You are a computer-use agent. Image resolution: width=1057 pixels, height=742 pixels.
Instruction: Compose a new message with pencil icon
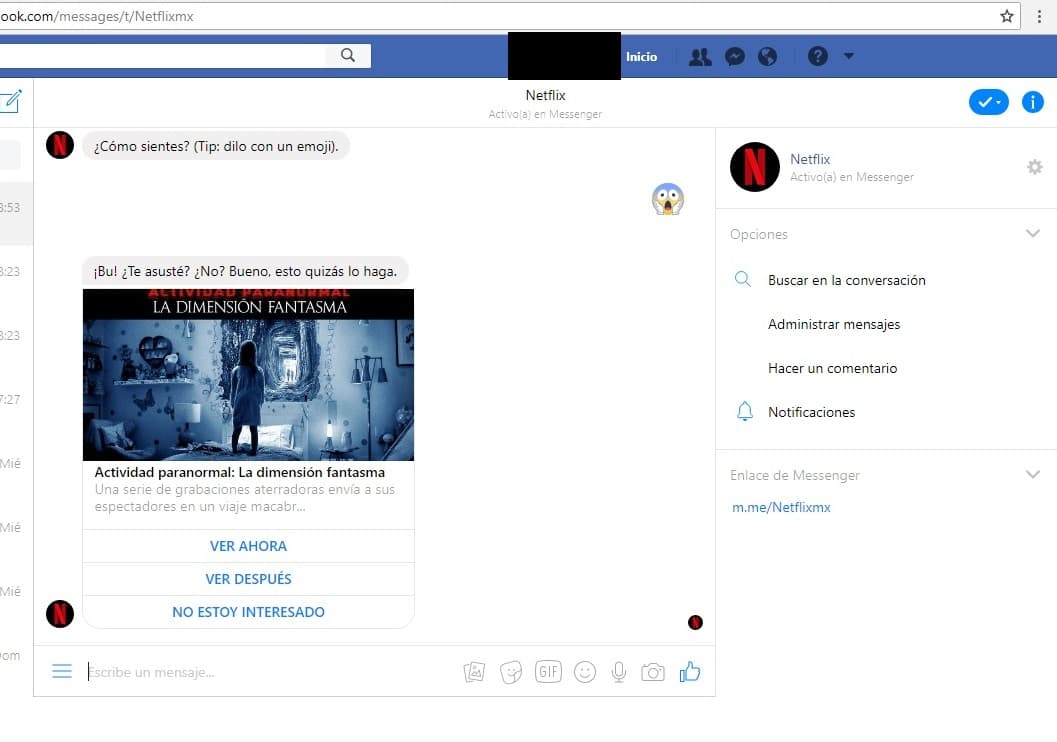(11, 101)
